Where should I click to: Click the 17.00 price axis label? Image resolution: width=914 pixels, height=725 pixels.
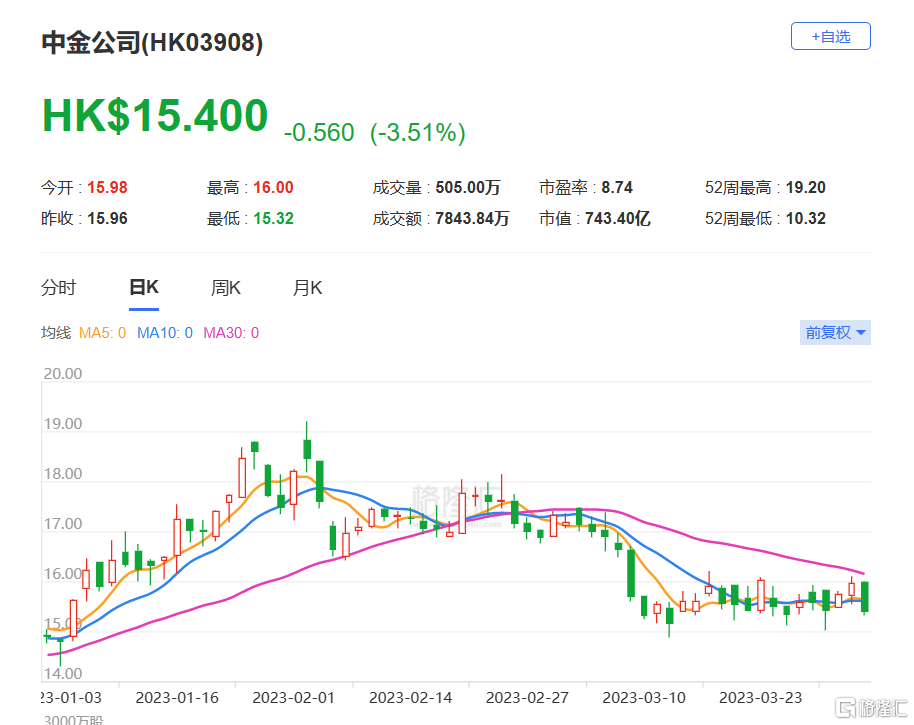pos(63,524)
